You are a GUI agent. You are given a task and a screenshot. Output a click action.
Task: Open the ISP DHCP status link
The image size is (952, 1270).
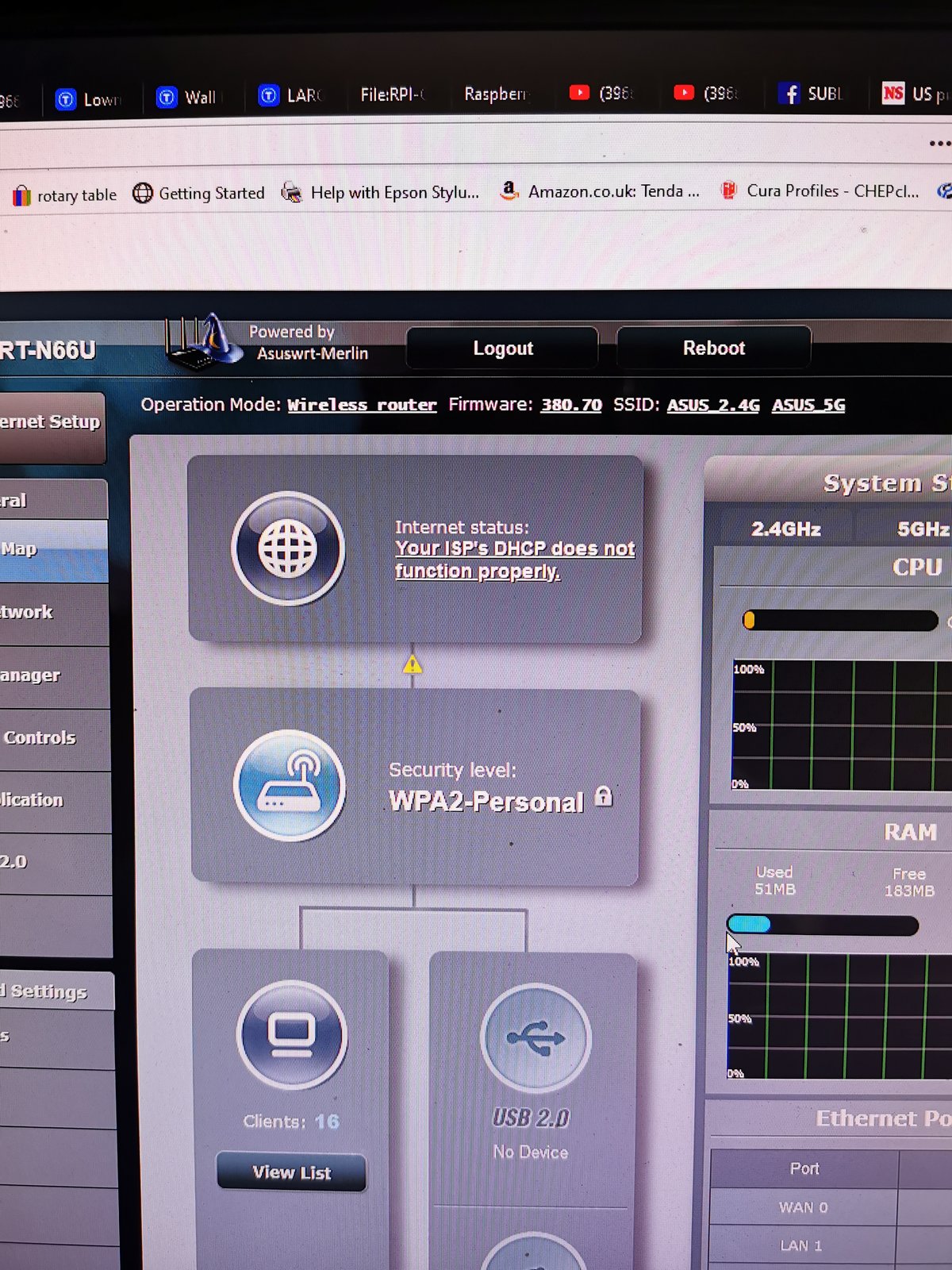click(515, 560)
